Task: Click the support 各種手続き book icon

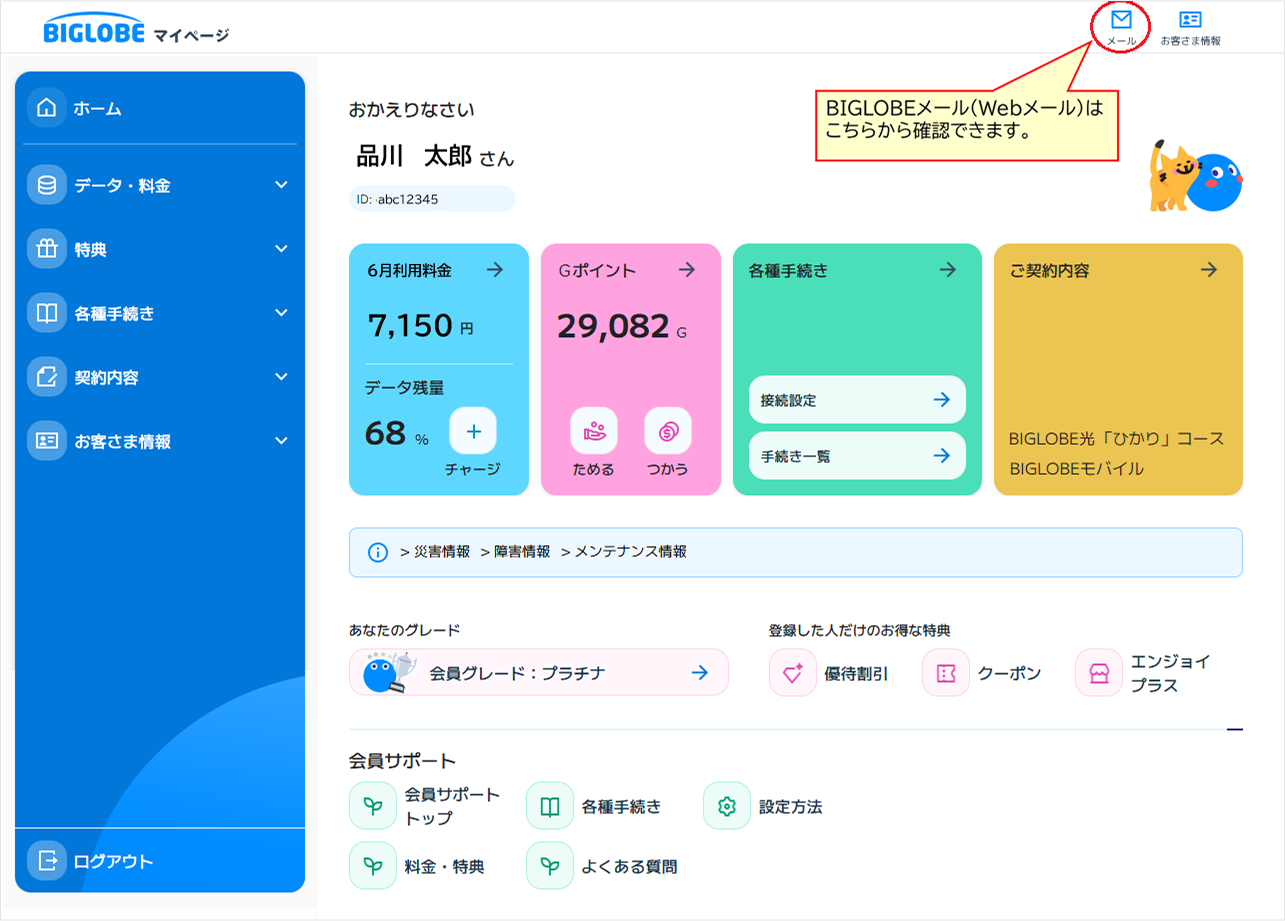Action: coord(550,806)
